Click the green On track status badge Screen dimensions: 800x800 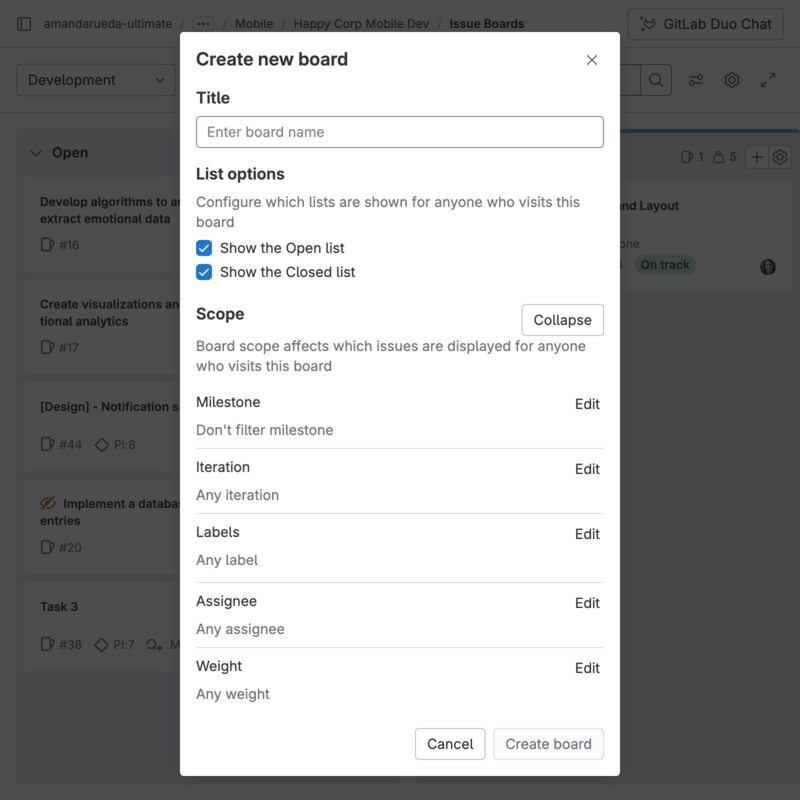665,265
